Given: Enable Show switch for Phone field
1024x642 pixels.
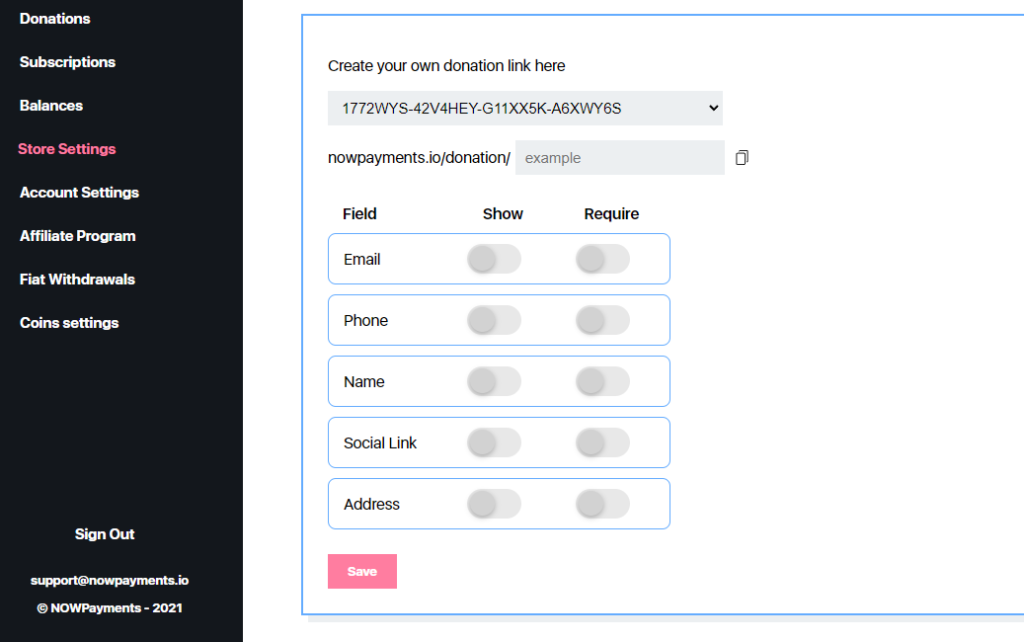Looking at the screenshot, I should click(494, 320).
